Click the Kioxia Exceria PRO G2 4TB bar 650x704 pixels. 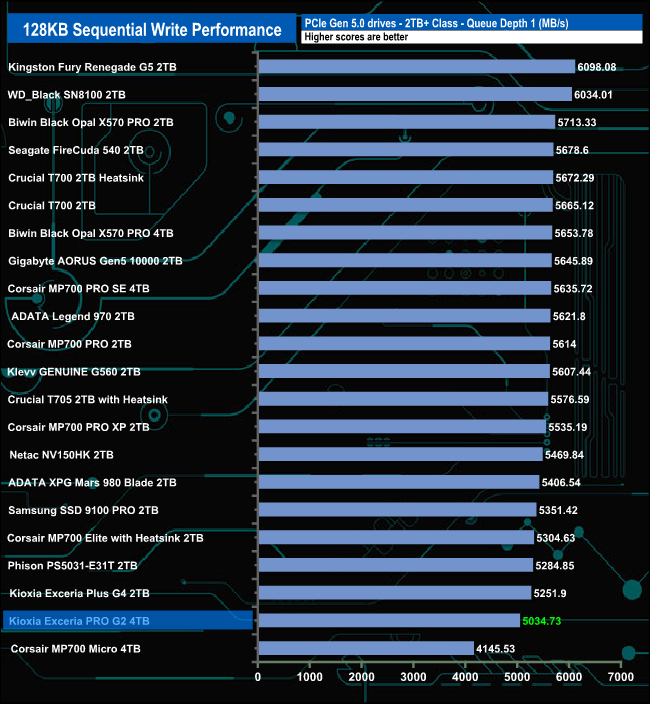(390, 620)
